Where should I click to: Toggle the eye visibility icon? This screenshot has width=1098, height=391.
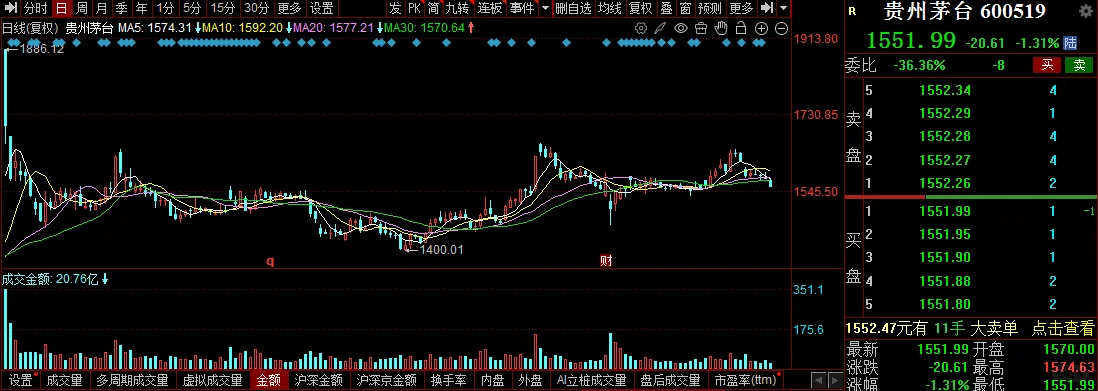coord(681,28)
